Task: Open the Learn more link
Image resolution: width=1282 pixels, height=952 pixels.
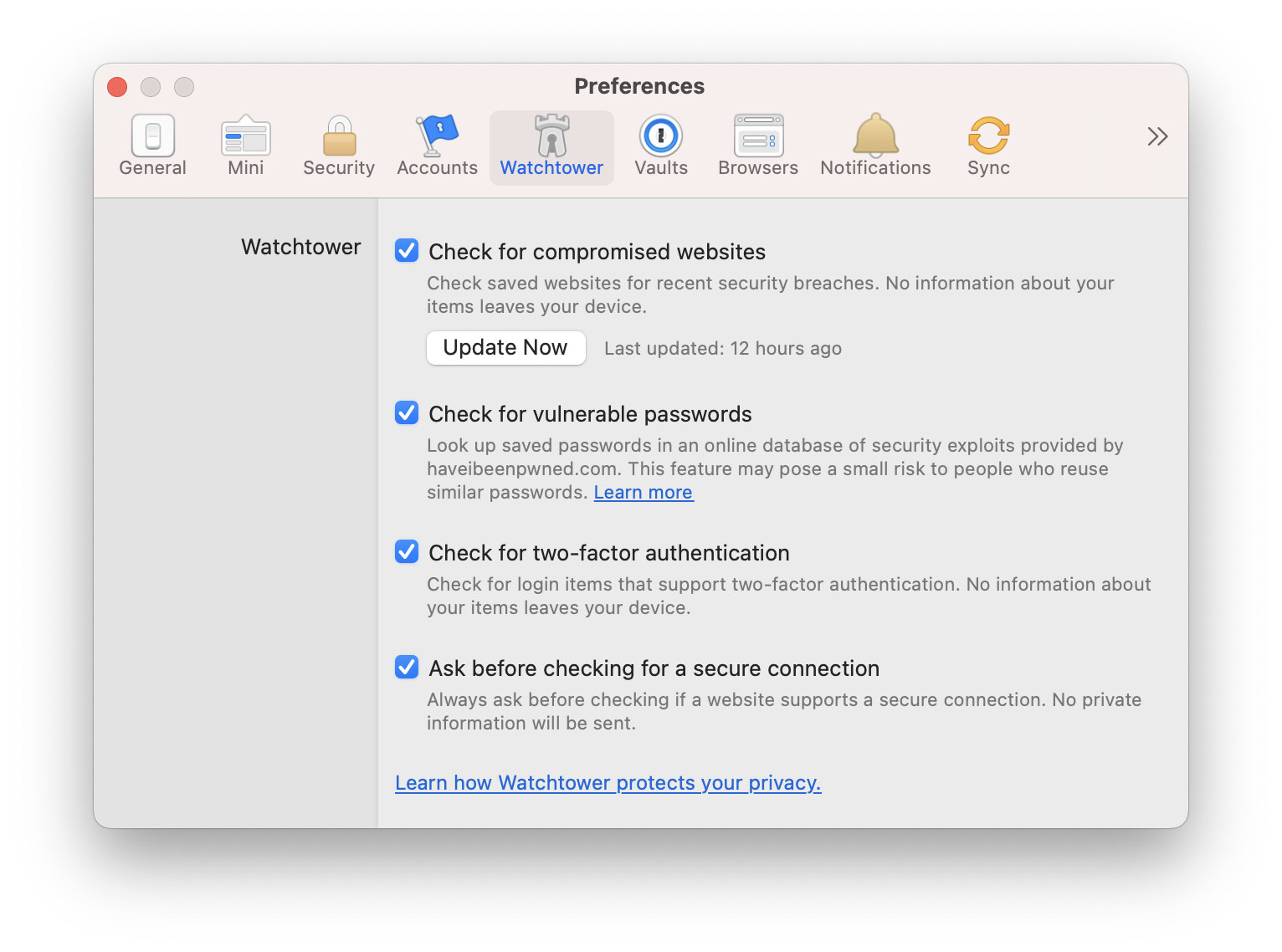Action: [644, 493]
